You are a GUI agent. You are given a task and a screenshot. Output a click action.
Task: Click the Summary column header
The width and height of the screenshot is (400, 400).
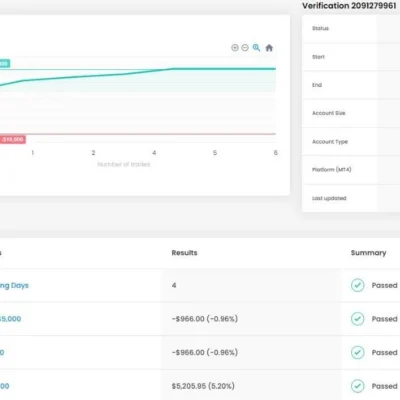tap(368, 253)
